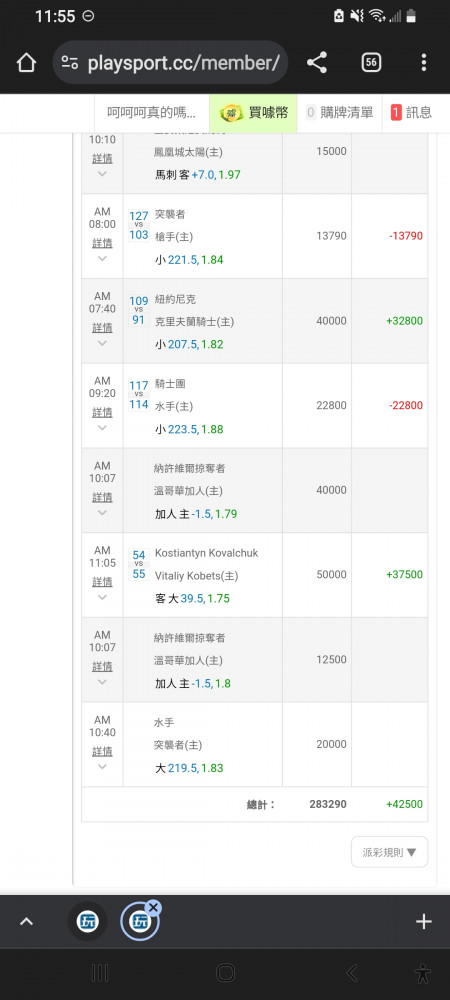Image resolution: width=450 pixels, height=1000 pixels.
Task: Open the 購牌清單 tab
Action: click(340, 113)
